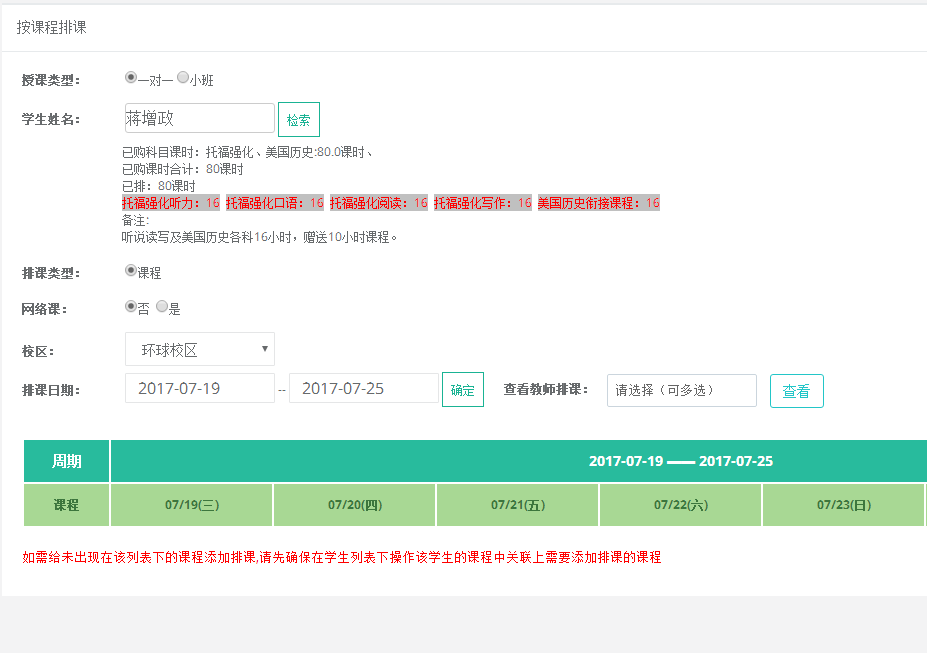Screen dimensions: 927x653
Task: Click the 检索 search button
Action: tap(299, 119)
